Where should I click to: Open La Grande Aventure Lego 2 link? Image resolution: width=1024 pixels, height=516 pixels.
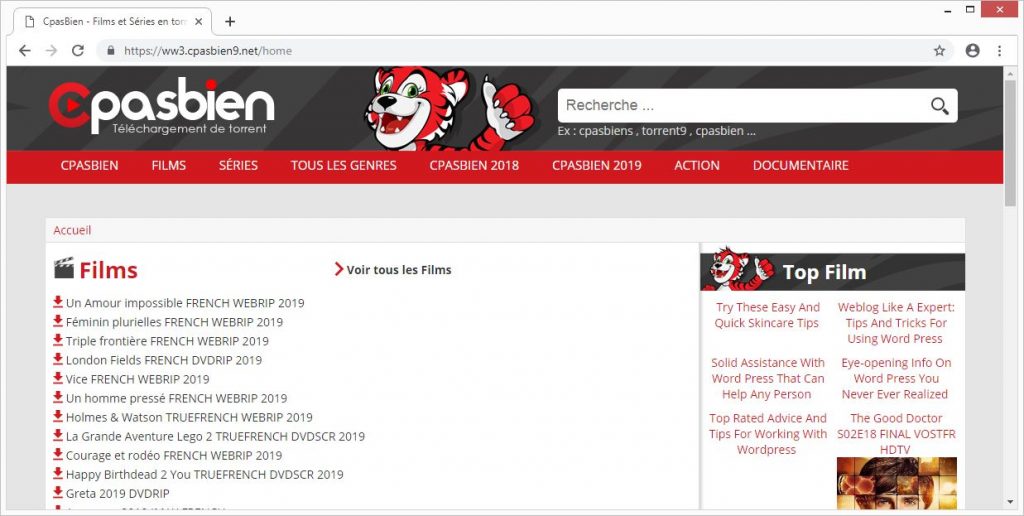[216, 436]
